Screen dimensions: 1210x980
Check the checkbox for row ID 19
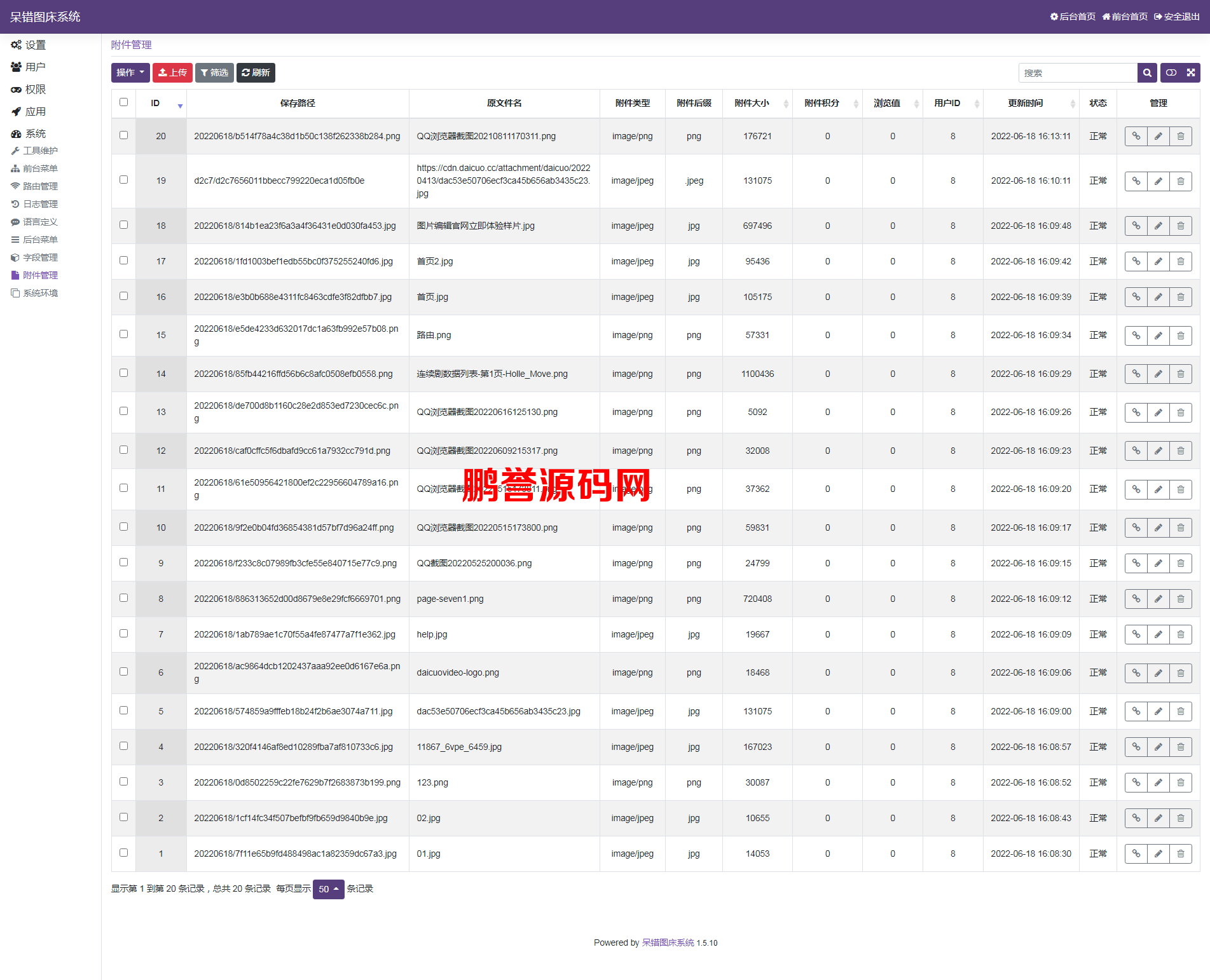point(123,180)
